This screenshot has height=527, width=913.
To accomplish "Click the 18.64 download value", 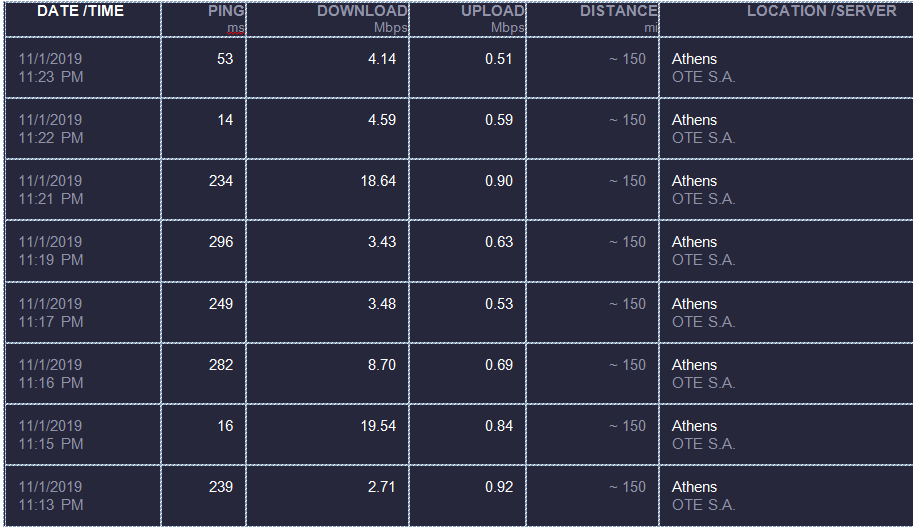I will click(378, 181).
